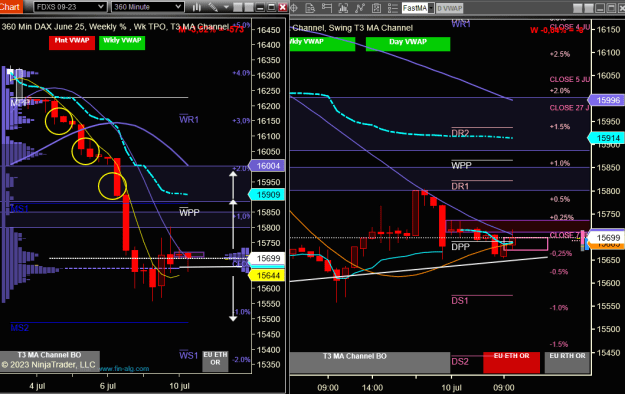Click first gray tile button in left chart
The height and width of the screenshot is (394, 625).
coord(238,7)
